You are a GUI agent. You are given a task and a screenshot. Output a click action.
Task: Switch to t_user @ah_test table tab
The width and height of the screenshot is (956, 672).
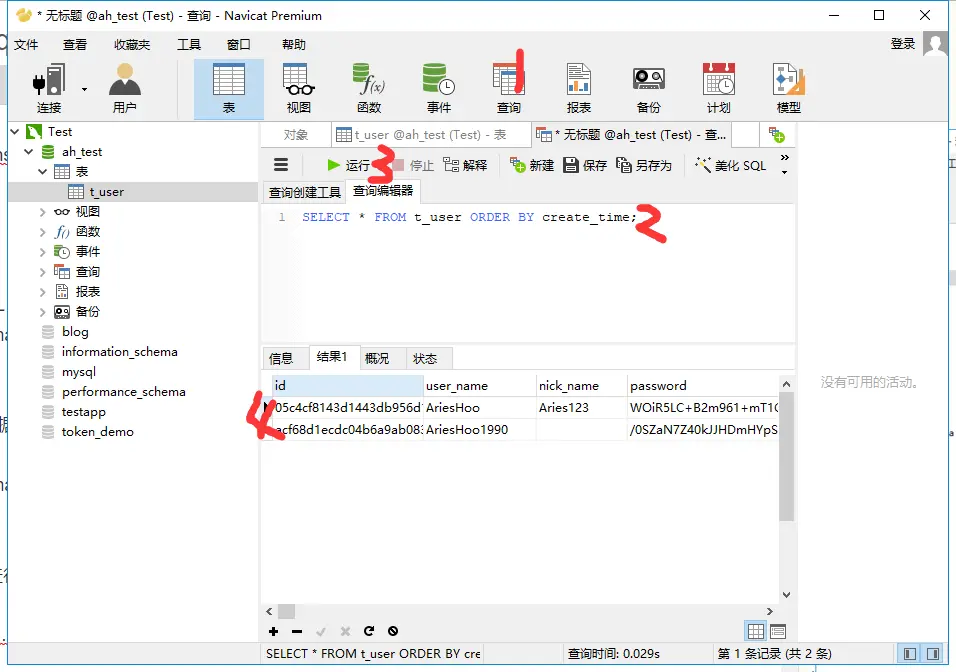tap(431, 135)
